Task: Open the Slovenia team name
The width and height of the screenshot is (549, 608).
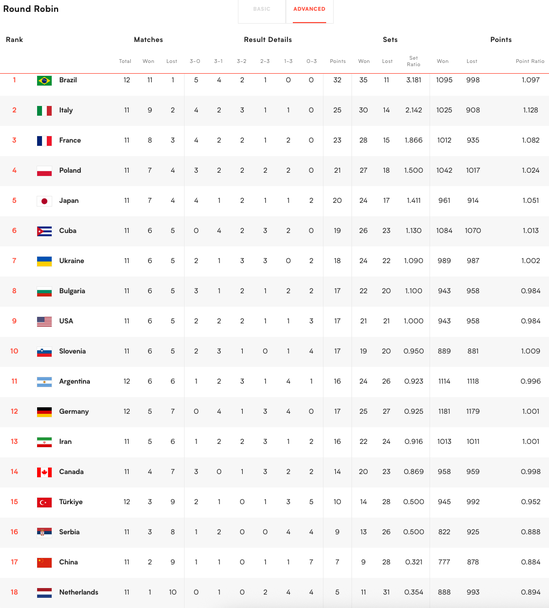Action: tap(72, 351)
